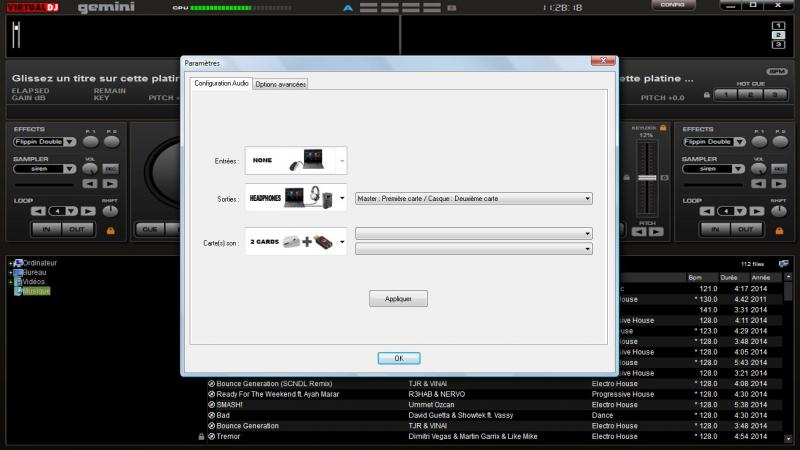Click the browser options icon beside 112 files

click(x=783, y=264)
